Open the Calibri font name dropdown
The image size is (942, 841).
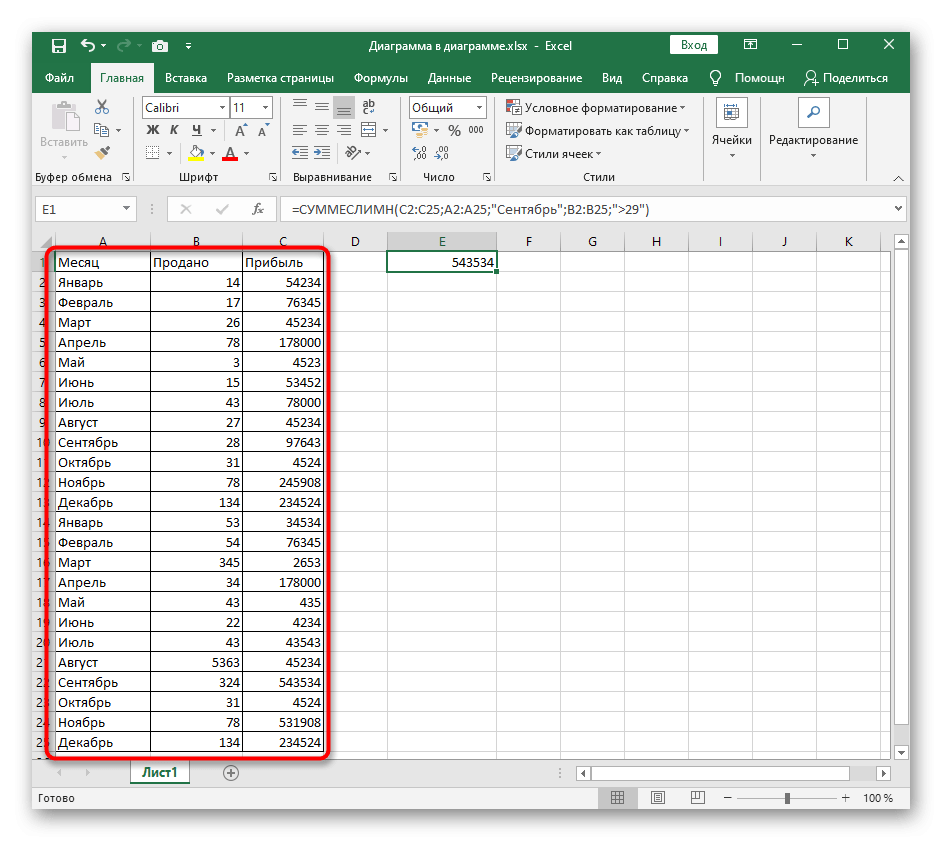[222, 108]
